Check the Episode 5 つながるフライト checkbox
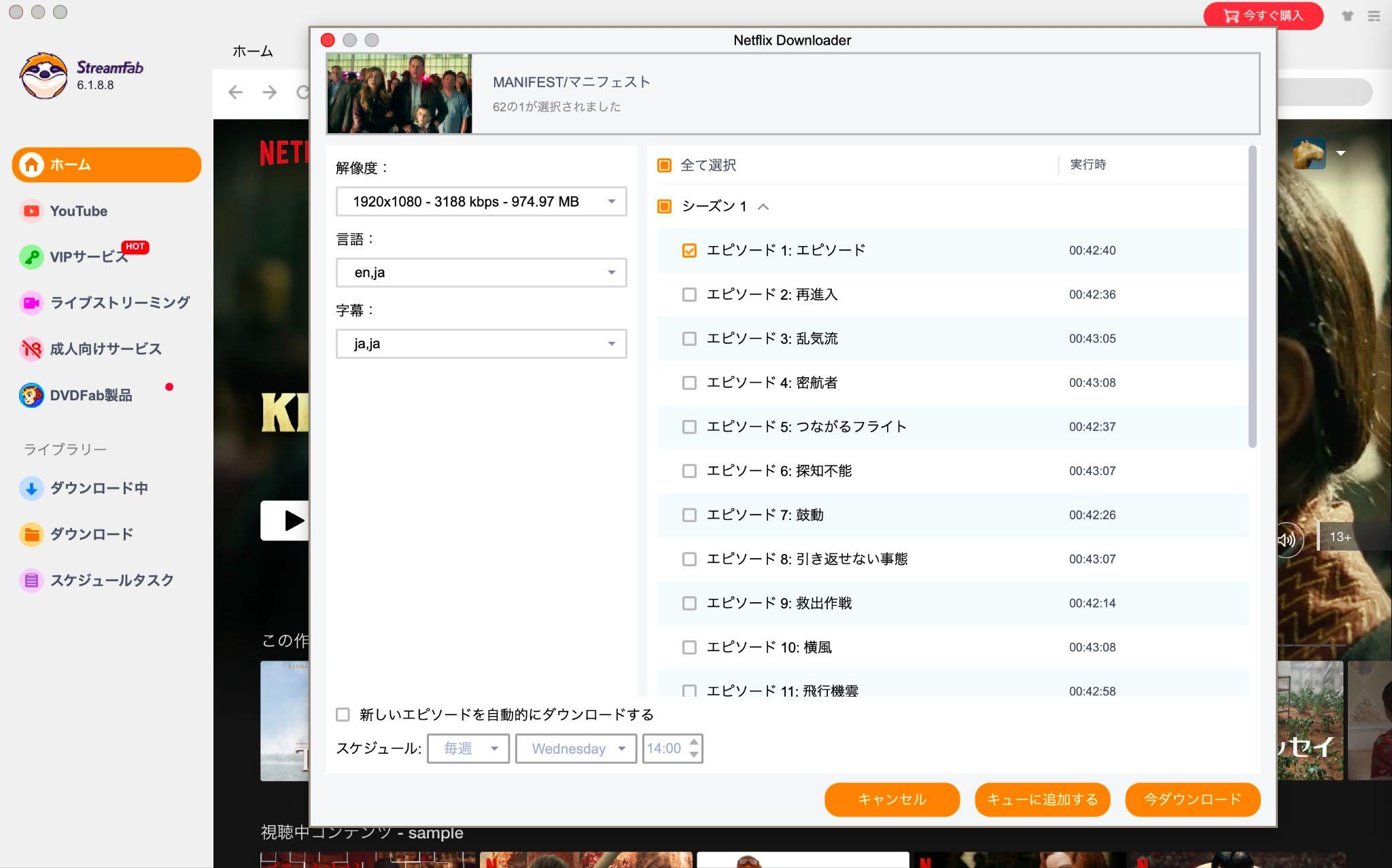The height and width of the screenshot is (868, 1392). (689, 427)
